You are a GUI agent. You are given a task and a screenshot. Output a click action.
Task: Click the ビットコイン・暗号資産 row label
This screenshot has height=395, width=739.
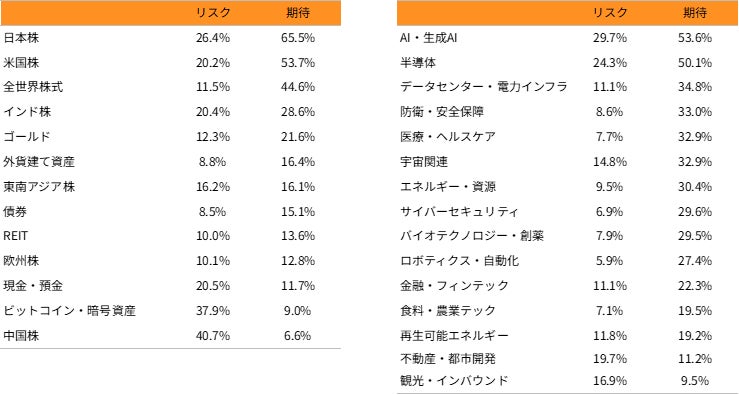coord(69,311)
